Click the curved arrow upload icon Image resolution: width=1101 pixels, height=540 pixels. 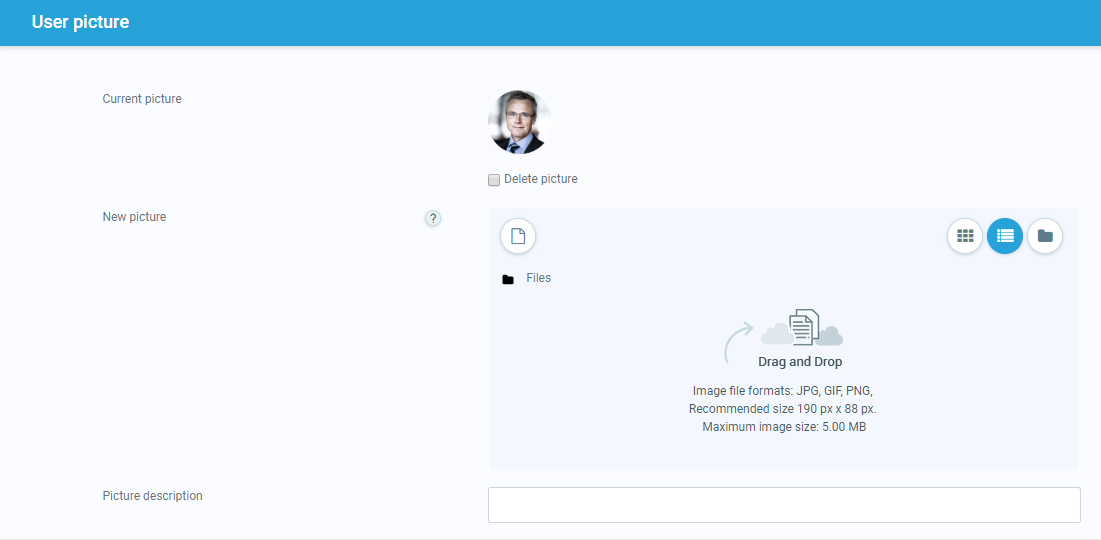click(737, 342)
